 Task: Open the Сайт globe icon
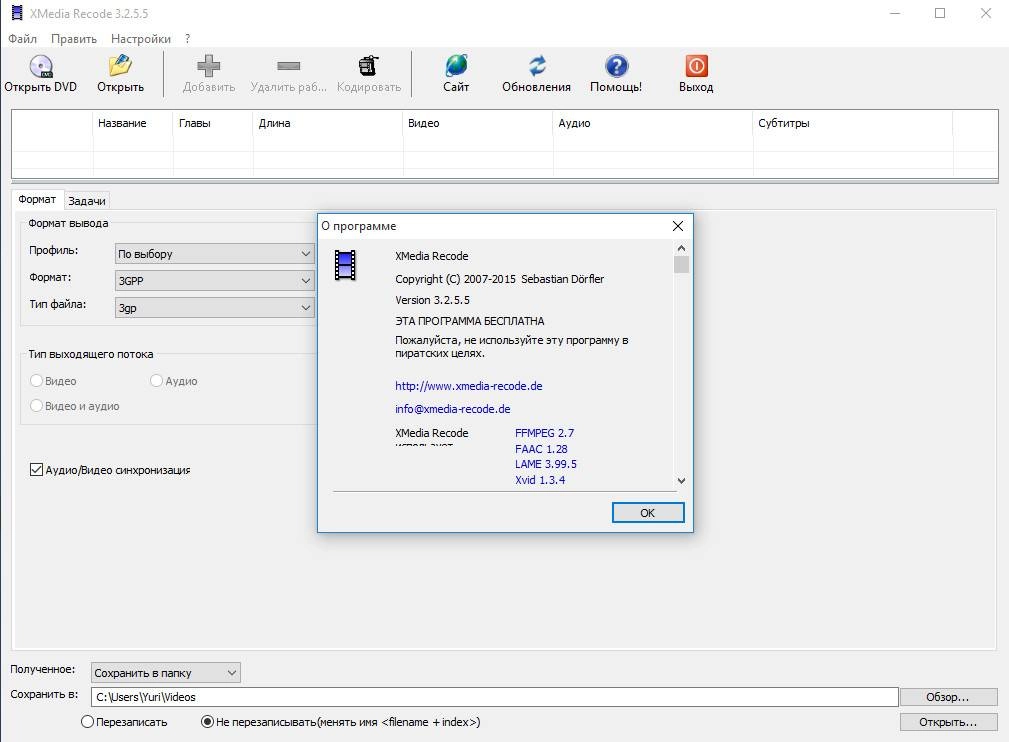click(456, 66)
